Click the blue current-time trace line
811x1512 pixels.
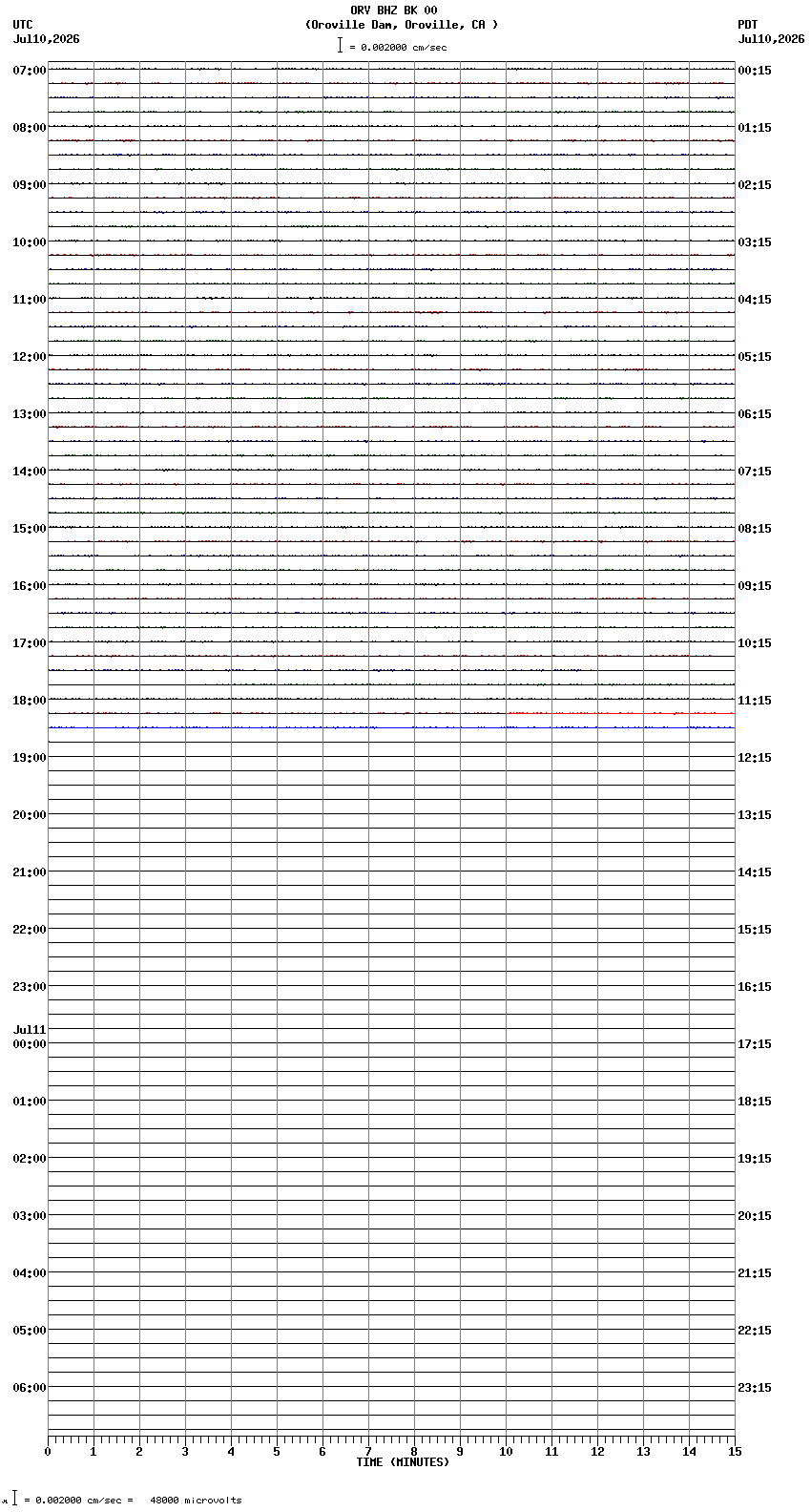(x=391, y=727)
